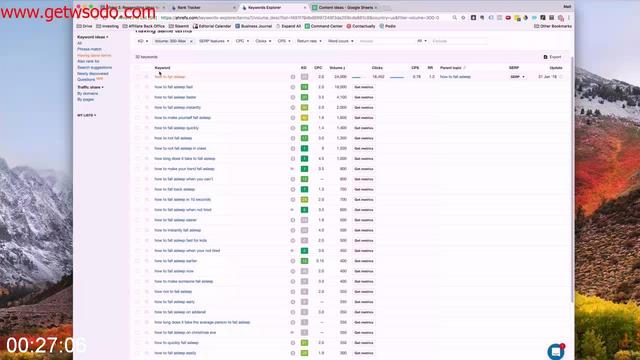Open the Contactually bookmark
Screen dimensions: 640x360
click(x=361, y=26)
